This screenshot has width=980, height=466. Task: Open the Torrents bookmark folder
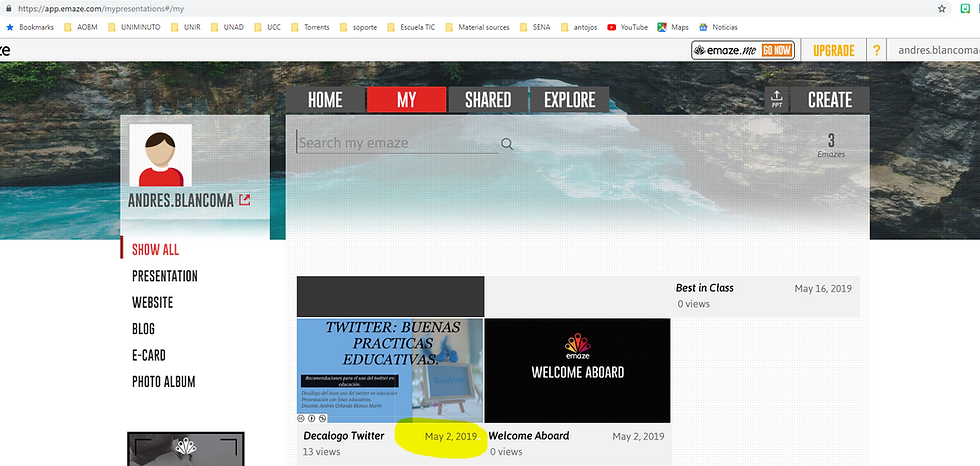pyautogui.click(x=310, y=27)
